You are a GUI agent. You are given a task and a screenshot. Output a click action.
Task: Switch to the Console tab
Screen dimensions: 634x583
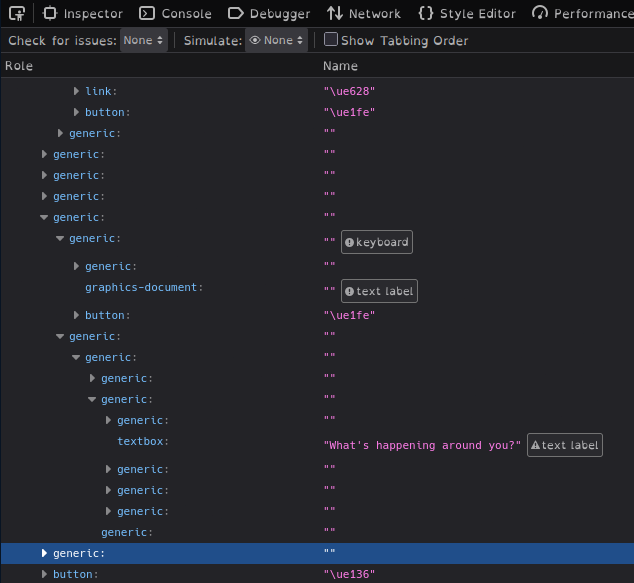[175, 13]
